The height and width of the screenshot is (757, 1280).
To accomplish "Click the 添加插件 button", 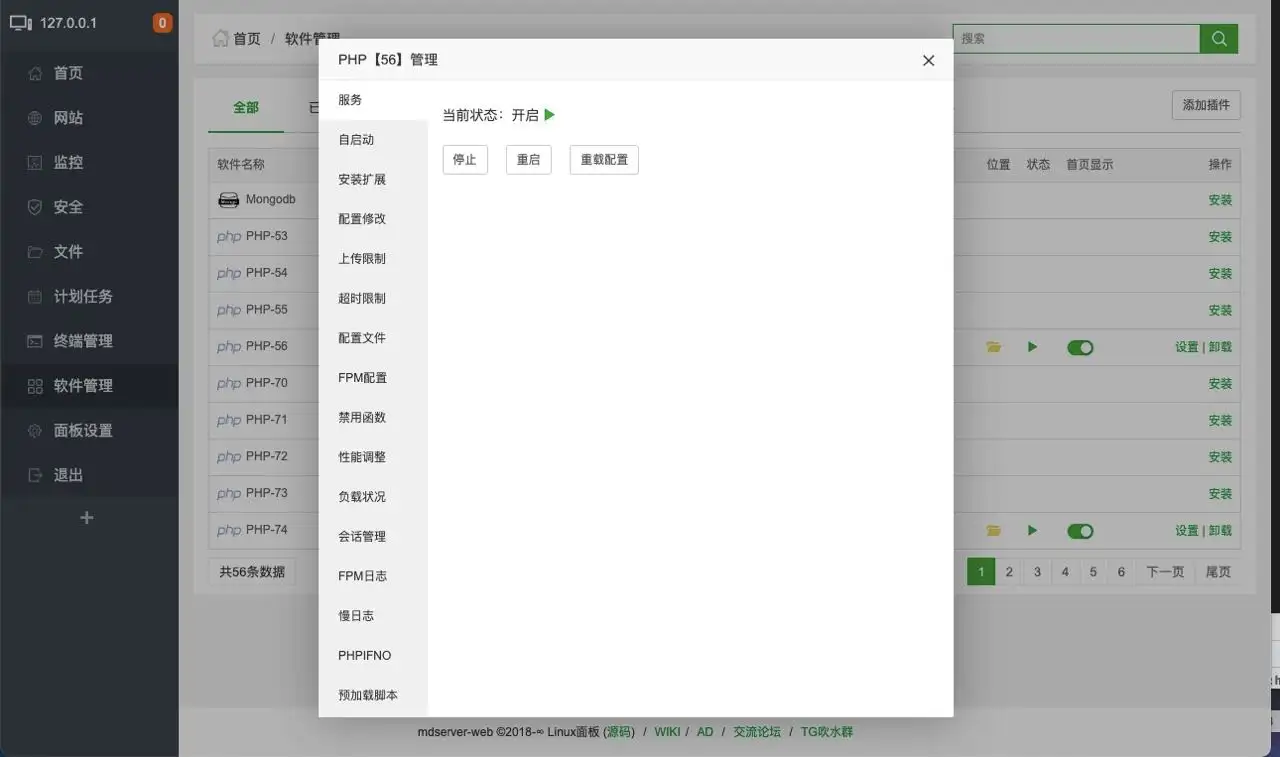I will [1206, 105].
